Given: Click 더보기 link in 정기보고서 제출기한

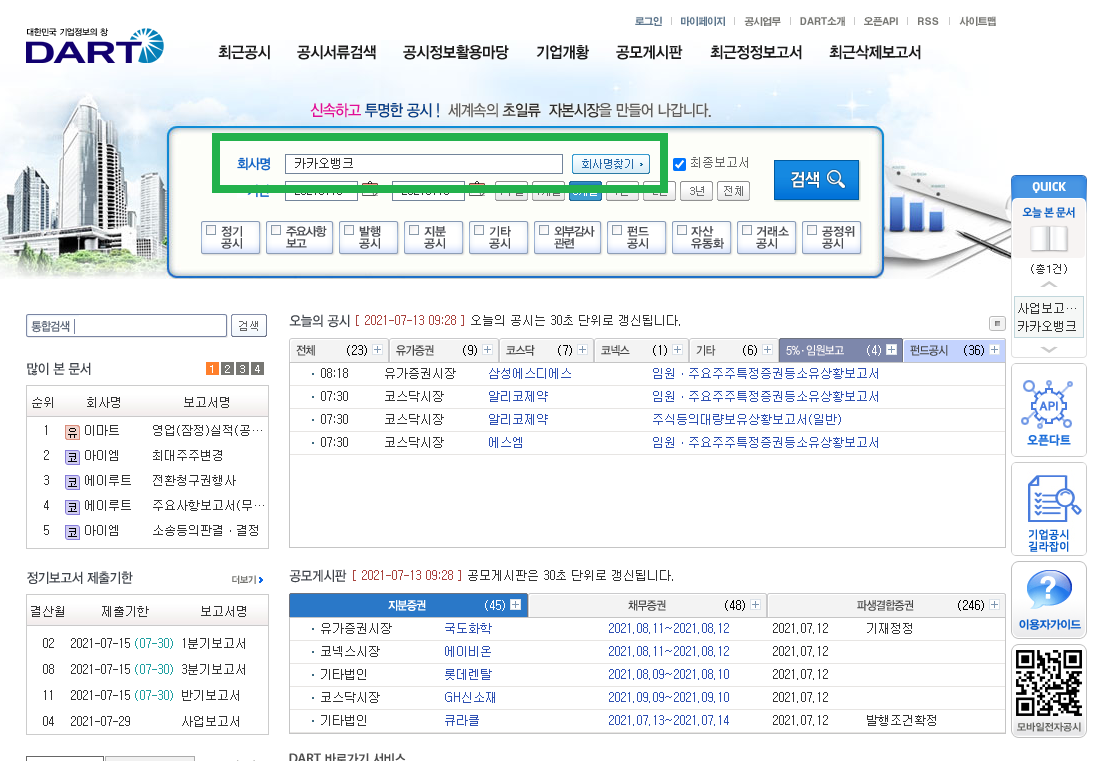Looking at the screenshot, I should pyautogui.click(x=247, y=580).
